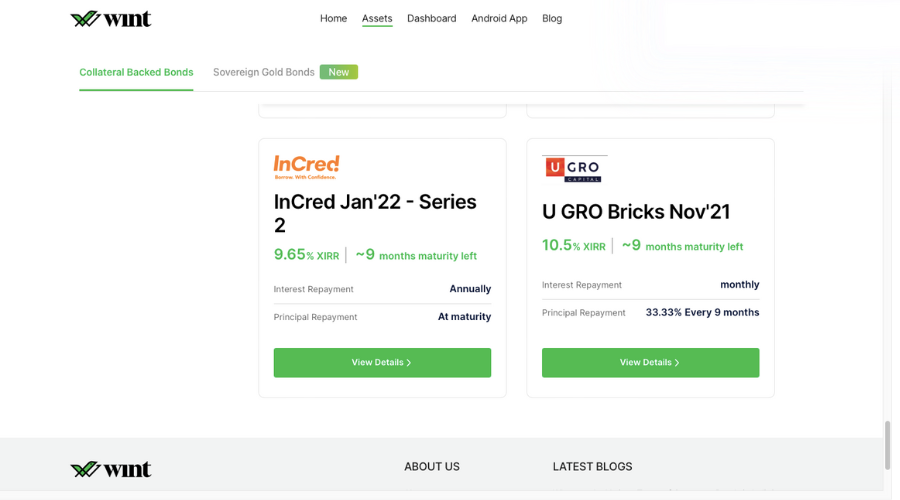Image resolution: width=900 pixels, height=500 pixels.
Task: Open the Home menu item
Action: [x=333, y=18]
